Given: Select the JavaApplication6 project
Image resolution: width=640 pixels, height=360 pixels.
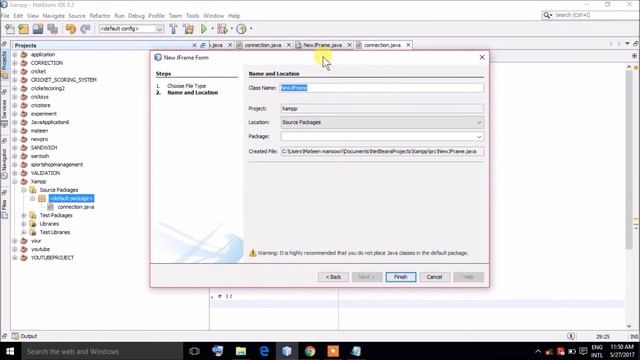Looking at the screenshot, I should pyautogui.click(x=50, y=122).
